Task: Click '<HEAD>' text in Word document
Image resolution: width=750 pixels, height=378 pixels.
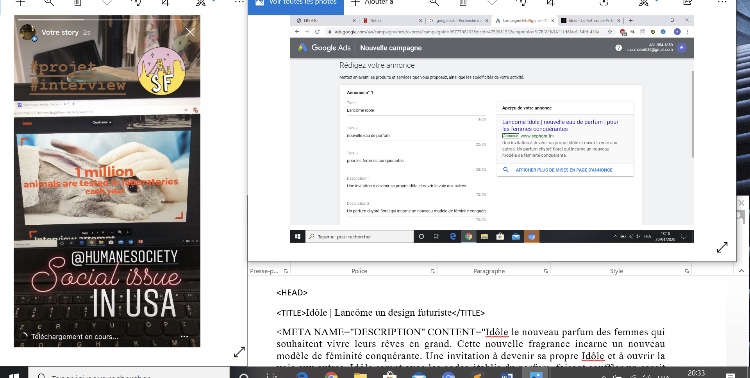Action: pos(292,293)
